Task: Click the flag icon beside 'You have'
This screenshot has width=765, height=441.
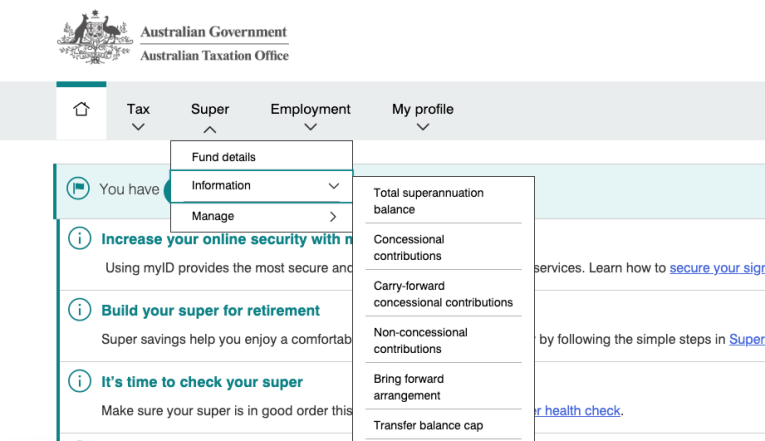Action: click(x=78, y=188)
